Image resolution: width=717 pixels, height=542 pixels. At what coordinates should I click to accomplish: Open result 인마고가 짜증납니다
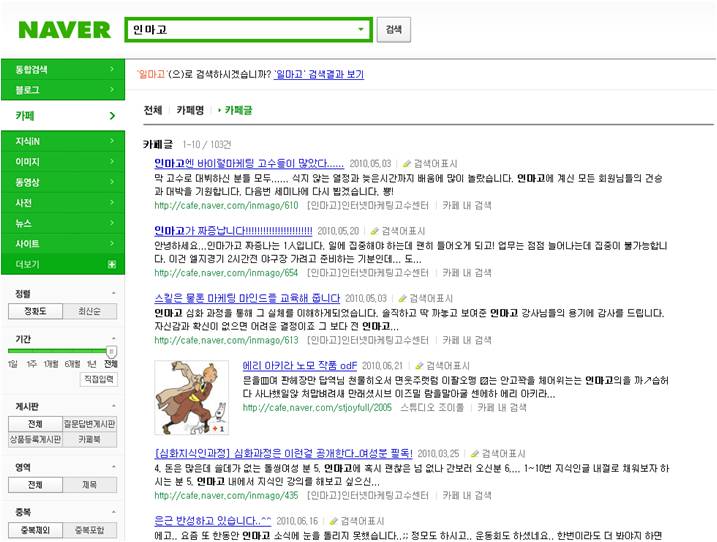click(x=233, y=231)
